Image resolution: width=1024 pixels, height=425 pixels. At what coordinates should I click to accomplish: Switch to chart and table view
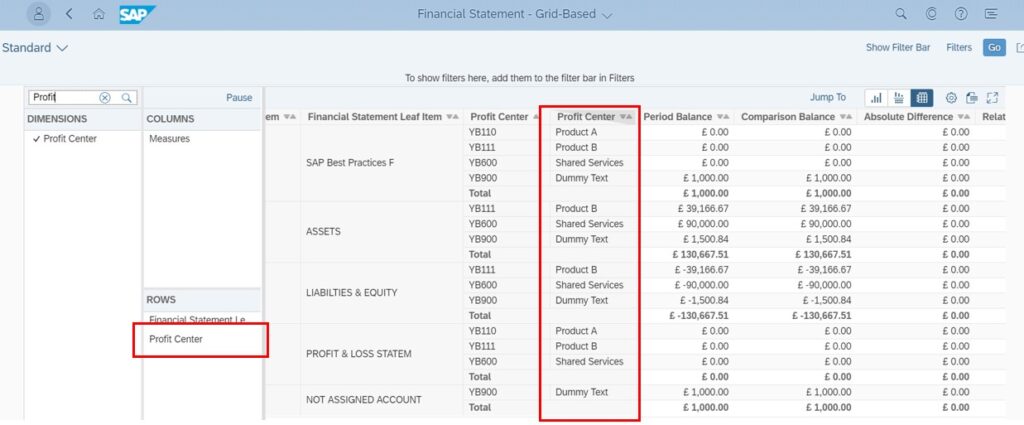point(899,98)
